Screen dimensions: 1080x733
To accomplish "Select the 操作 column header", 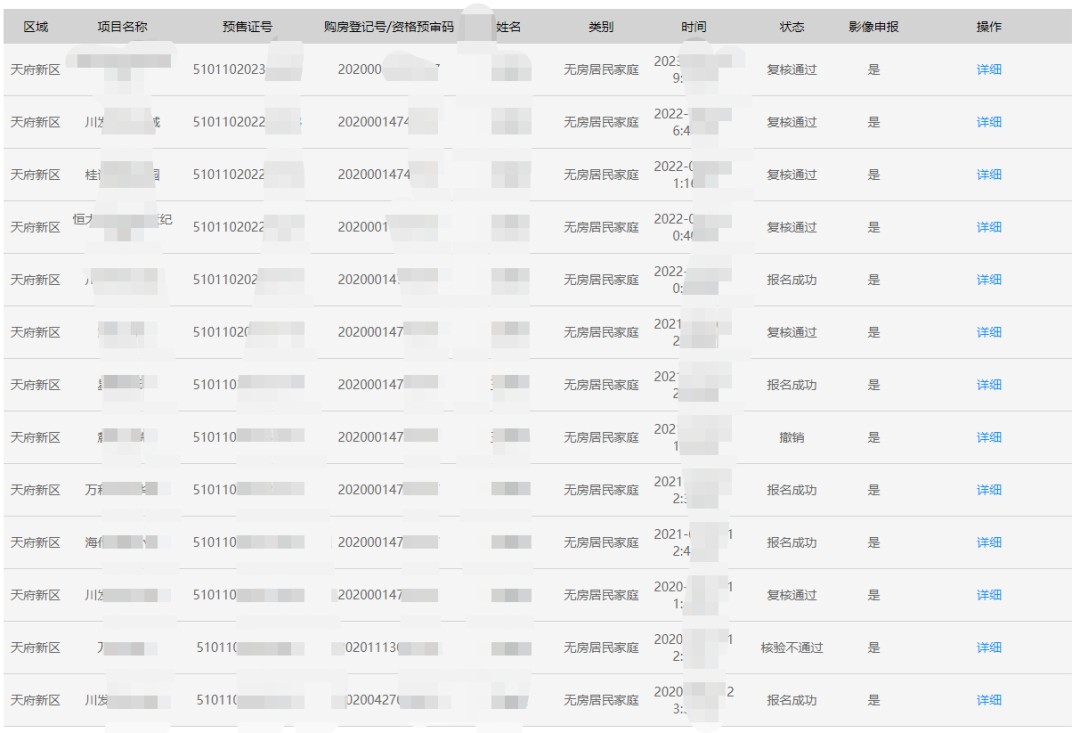I will coord(989,27).
